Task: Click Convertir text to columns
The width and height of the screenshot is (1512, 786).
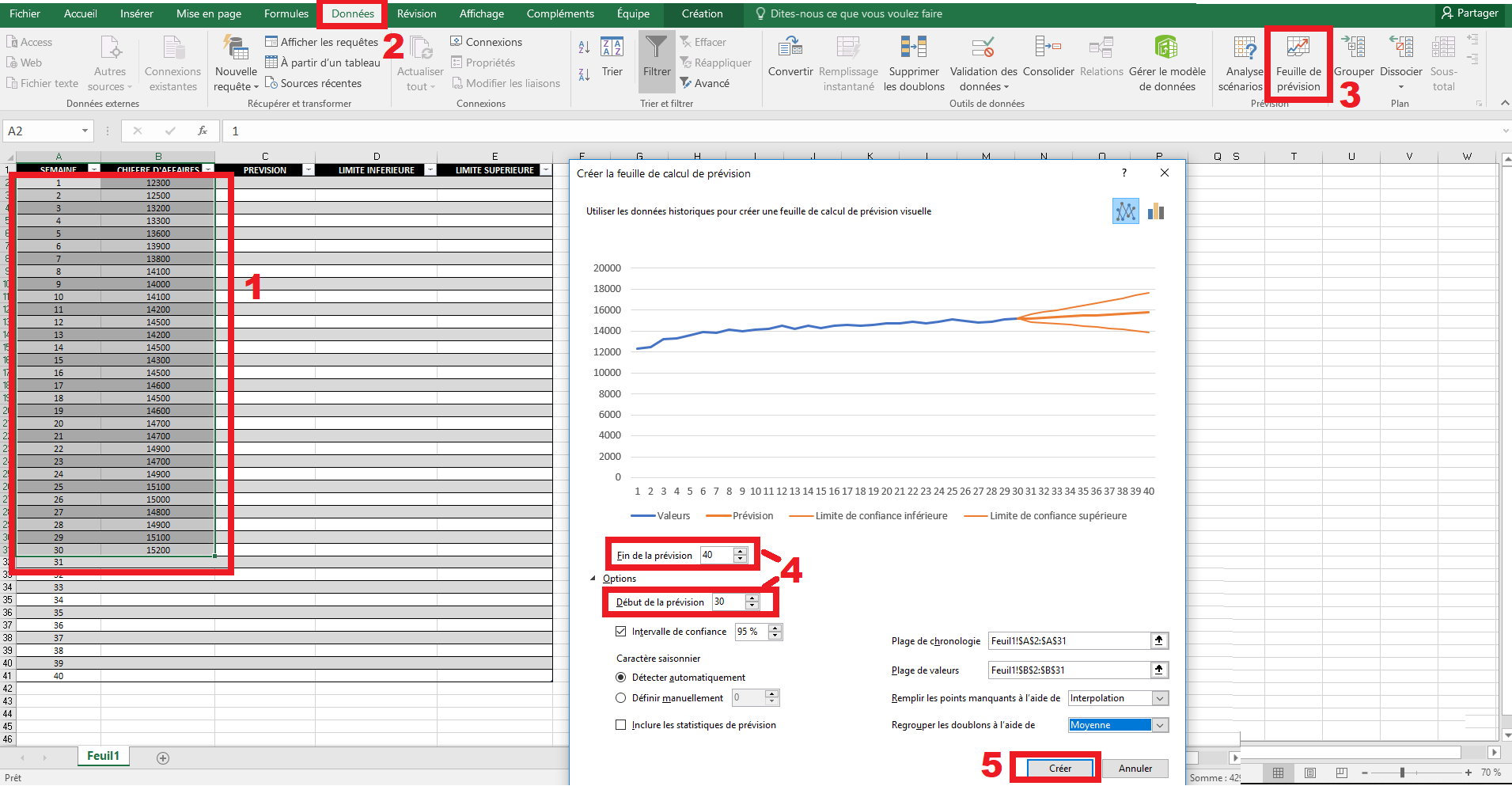Action: pyautogui.click(x=790, y=57)
